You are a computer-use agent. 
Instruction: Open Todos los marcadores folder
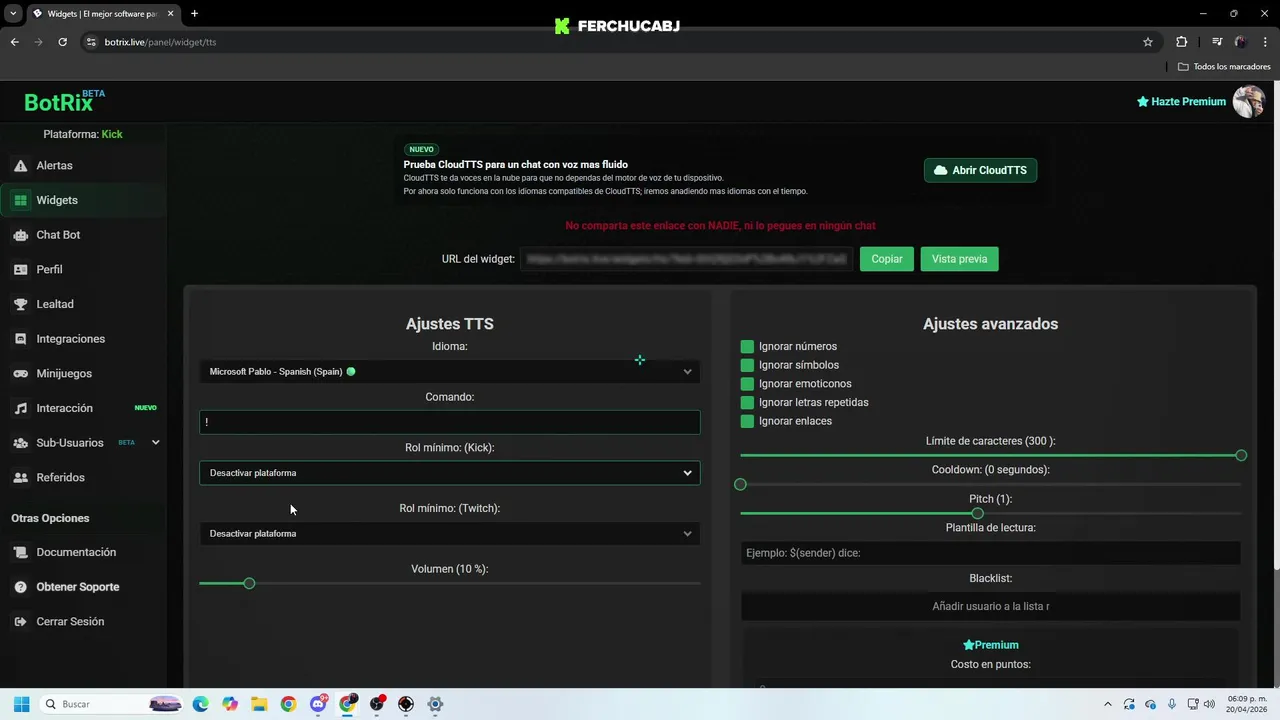1224,67
